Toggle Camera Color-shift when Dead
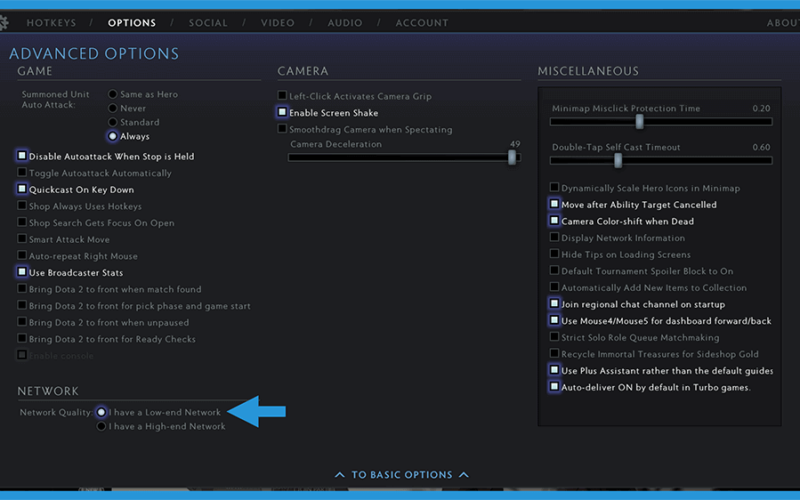Viewport: 800px width, 500px height. tap(554, 220)
